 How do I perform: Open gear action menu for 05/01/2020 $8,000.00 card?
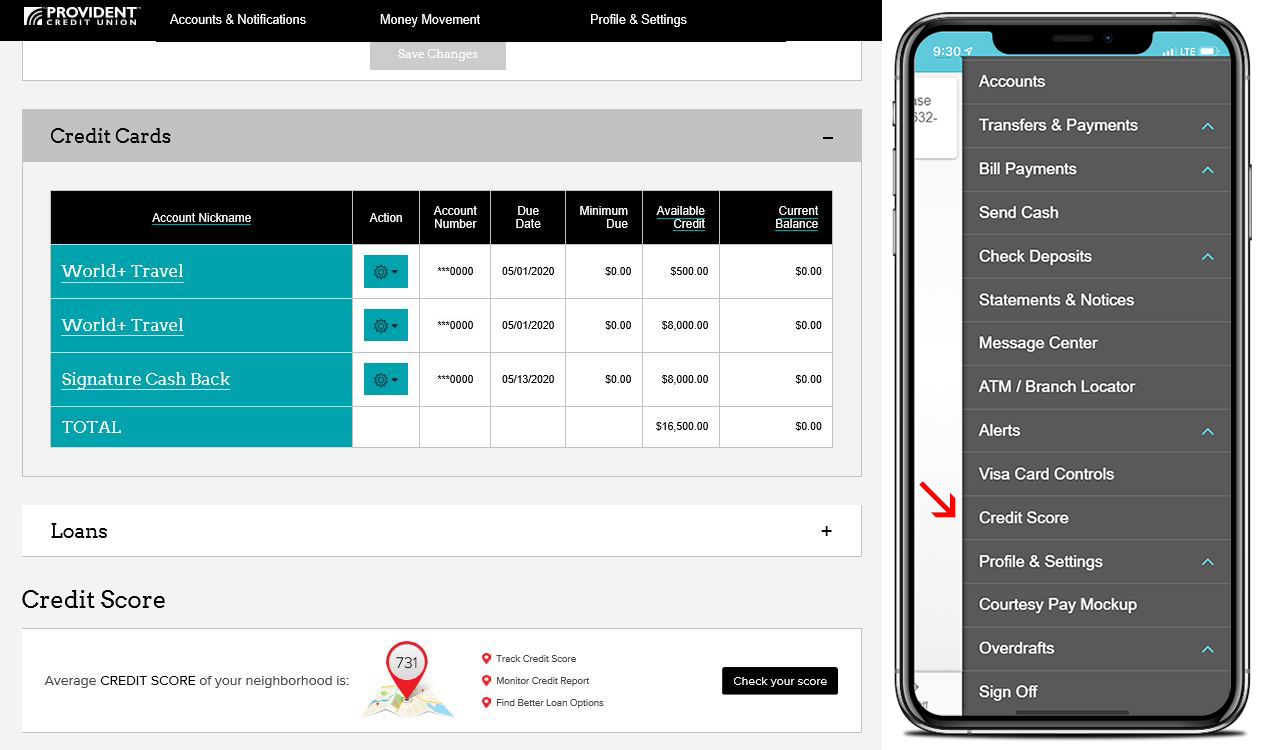386,325
